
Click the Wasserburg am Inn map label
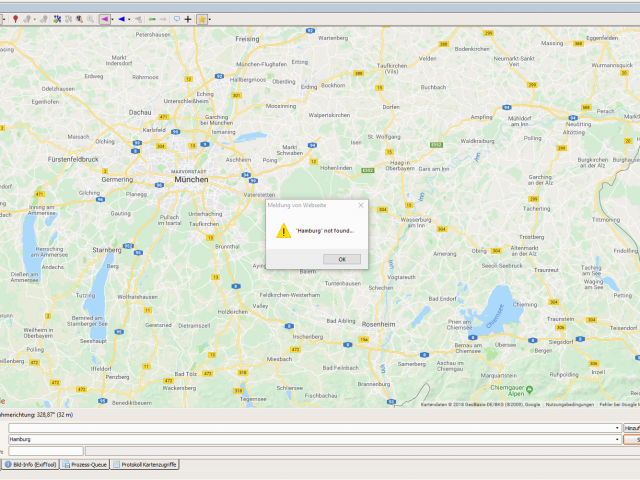[416, 222]
